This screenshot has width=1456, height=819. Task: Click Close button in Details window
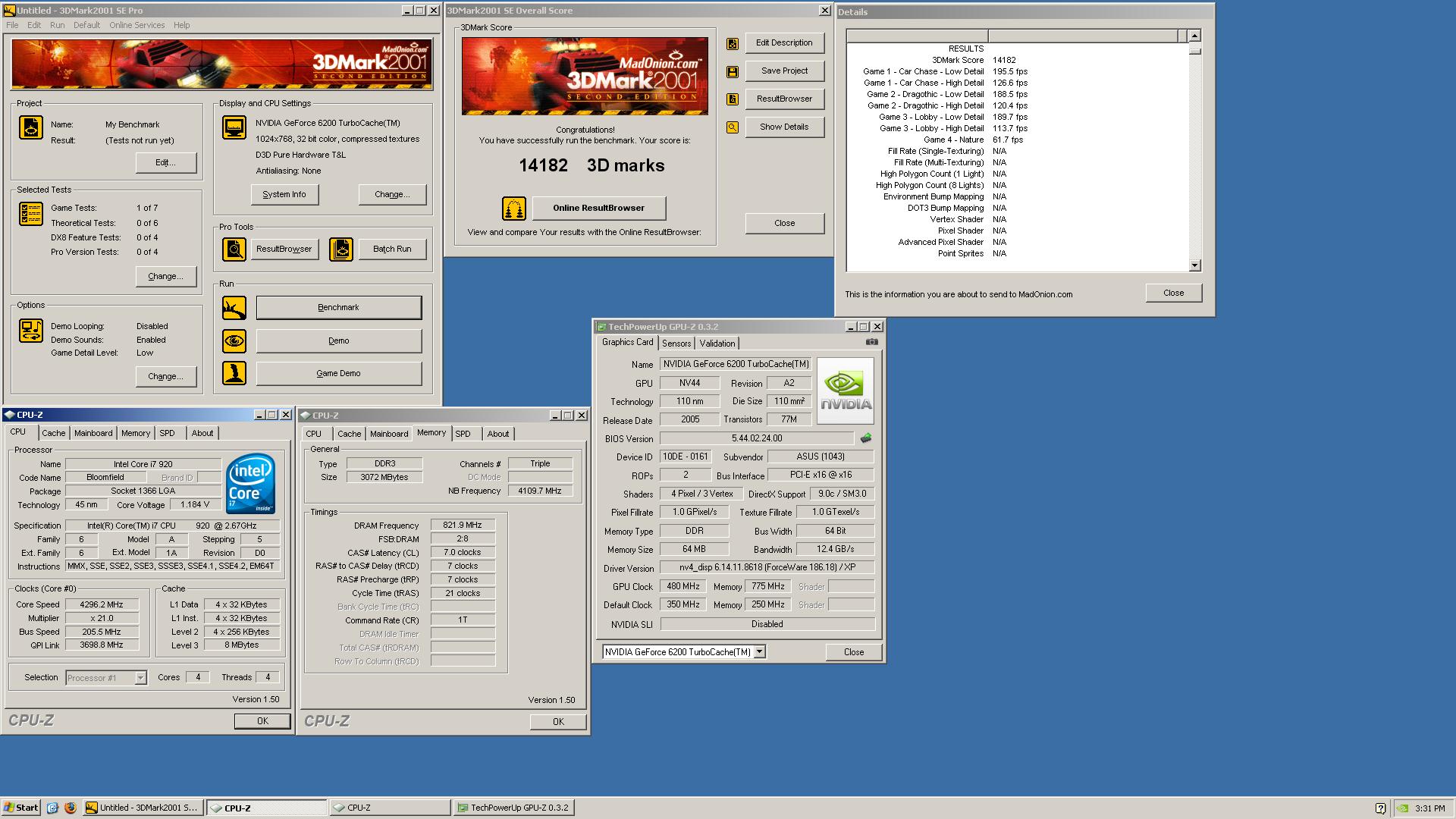pyautogui.click(x=1173, y=293)
